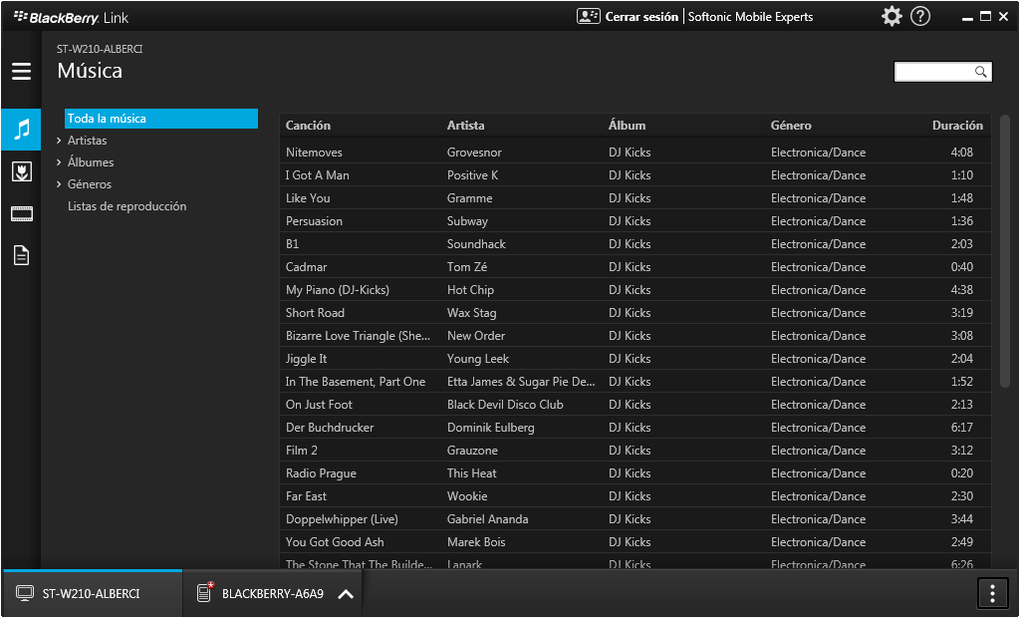This screenshot has width=1020, height=618.
Task: Select Artistas in the sidebar
Action: click(87, 141)
